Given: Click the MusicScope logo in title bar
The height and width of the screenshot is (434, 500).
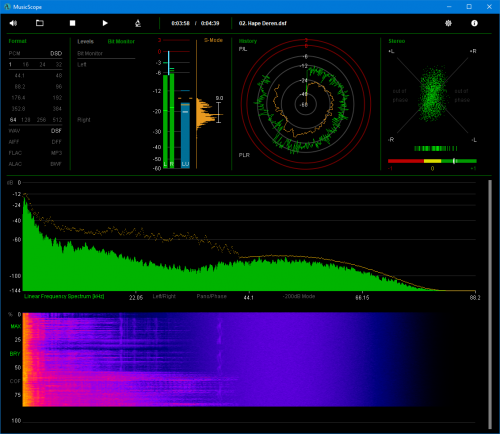Looking at the screenshot, I should point(7,7).
